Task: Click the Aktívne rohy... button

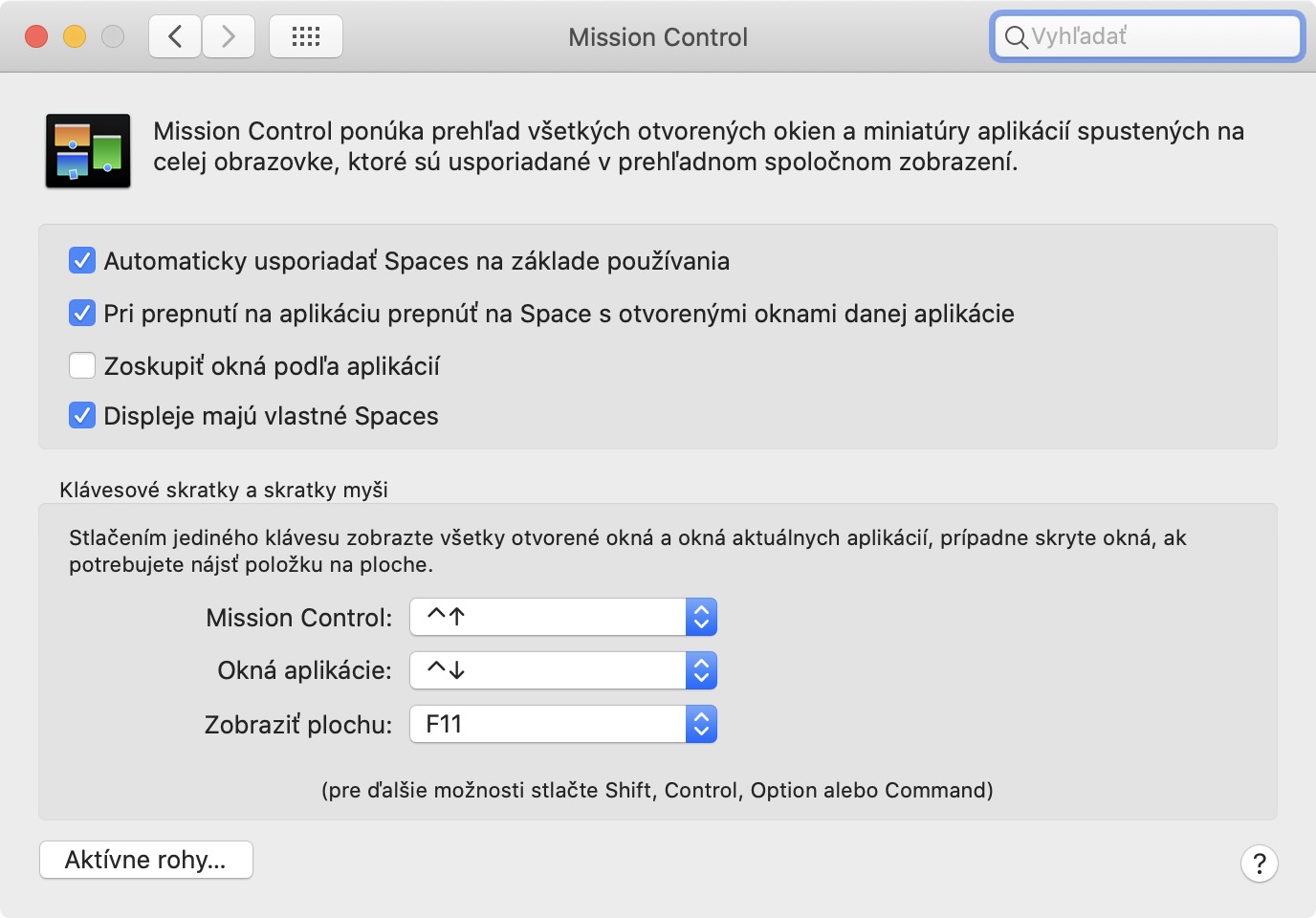Action: (146, 860)
